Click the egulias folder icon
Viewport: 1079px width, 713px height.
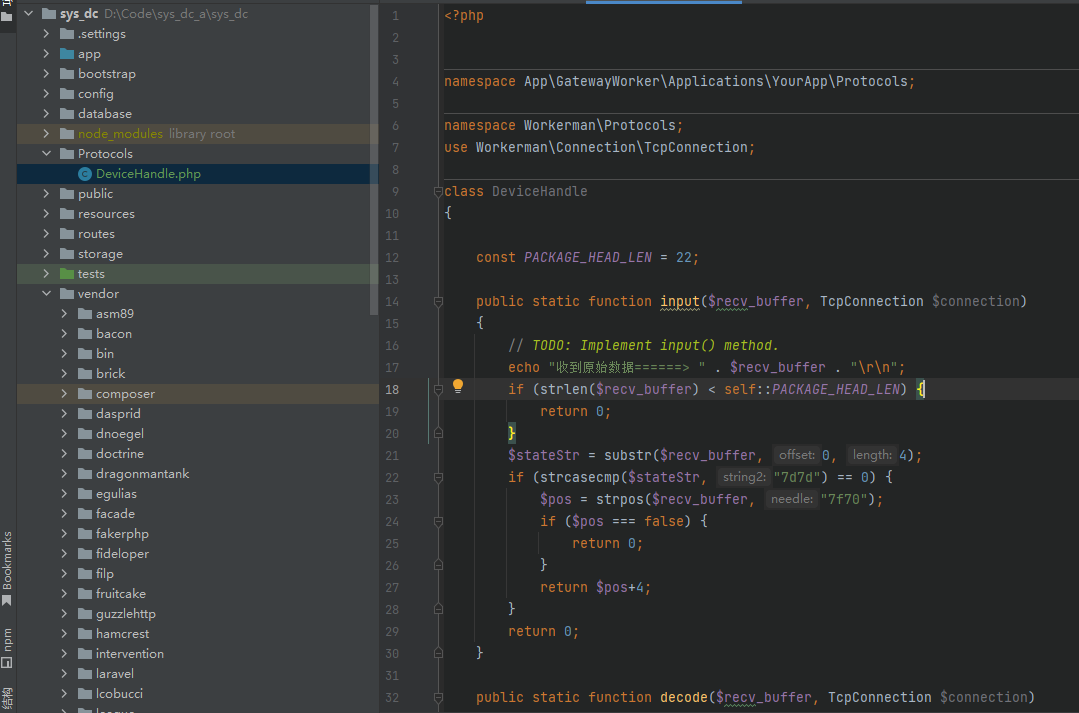click(85, 493)
